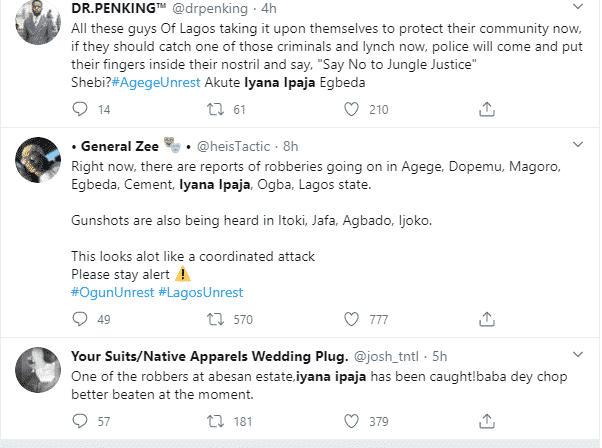Reply to DR.PENKING's tweet
The width and height of the screenshot is (602, 448).
click(x=80, y=108)
